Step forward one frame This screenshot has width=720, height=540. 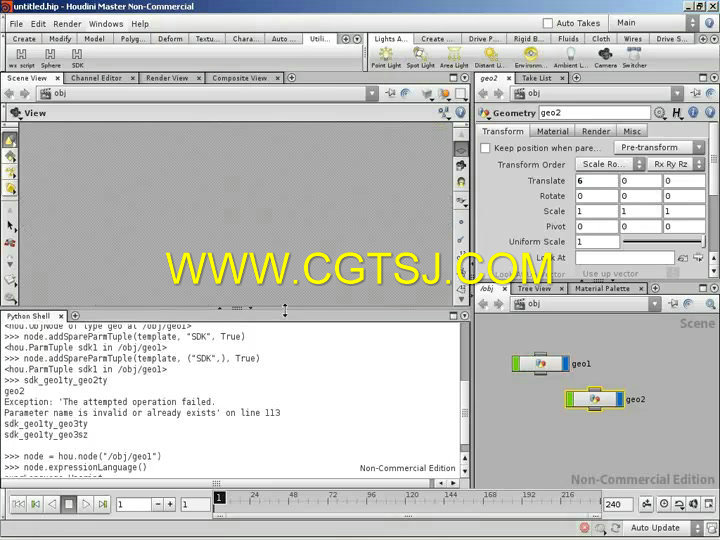pos(103,504)
